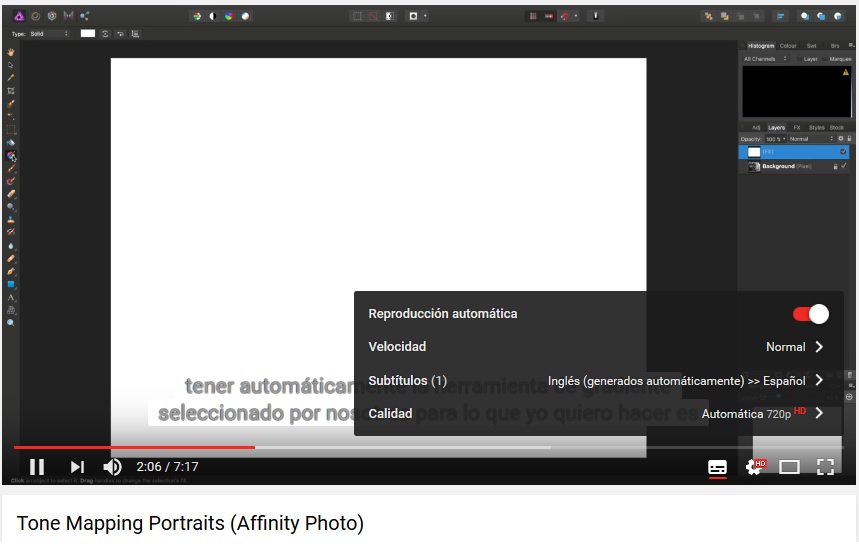Switch to the Styles tab
Viewport: 859px width, 544px height.
pyautogui.click(x=817, y=128)
